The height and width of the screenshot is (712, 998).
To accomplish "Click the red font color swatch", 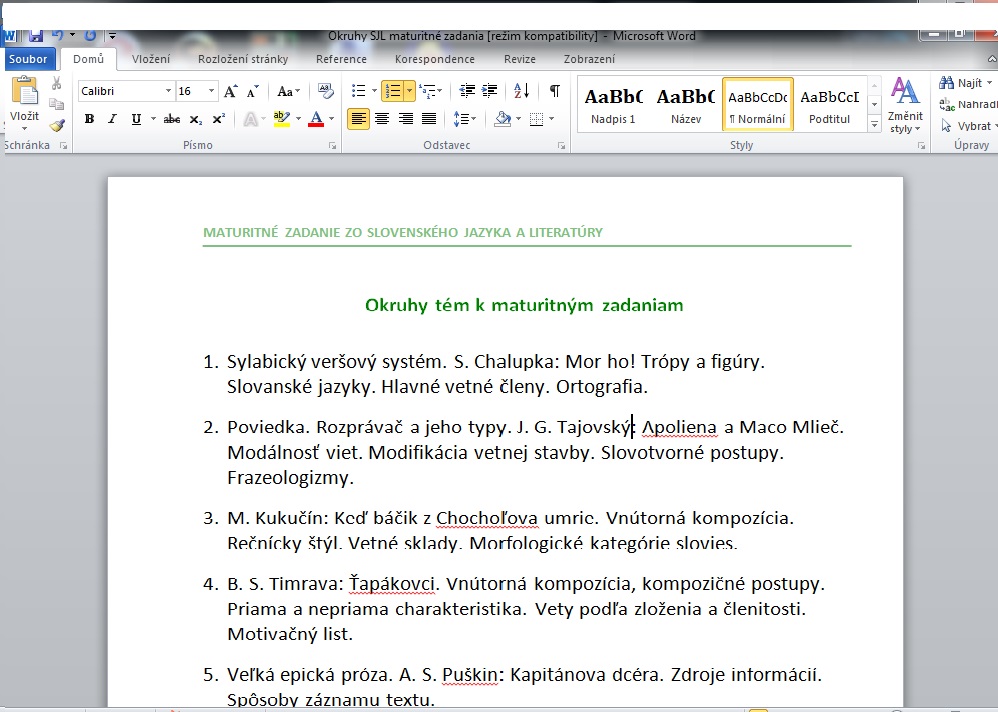I will 316,119.
